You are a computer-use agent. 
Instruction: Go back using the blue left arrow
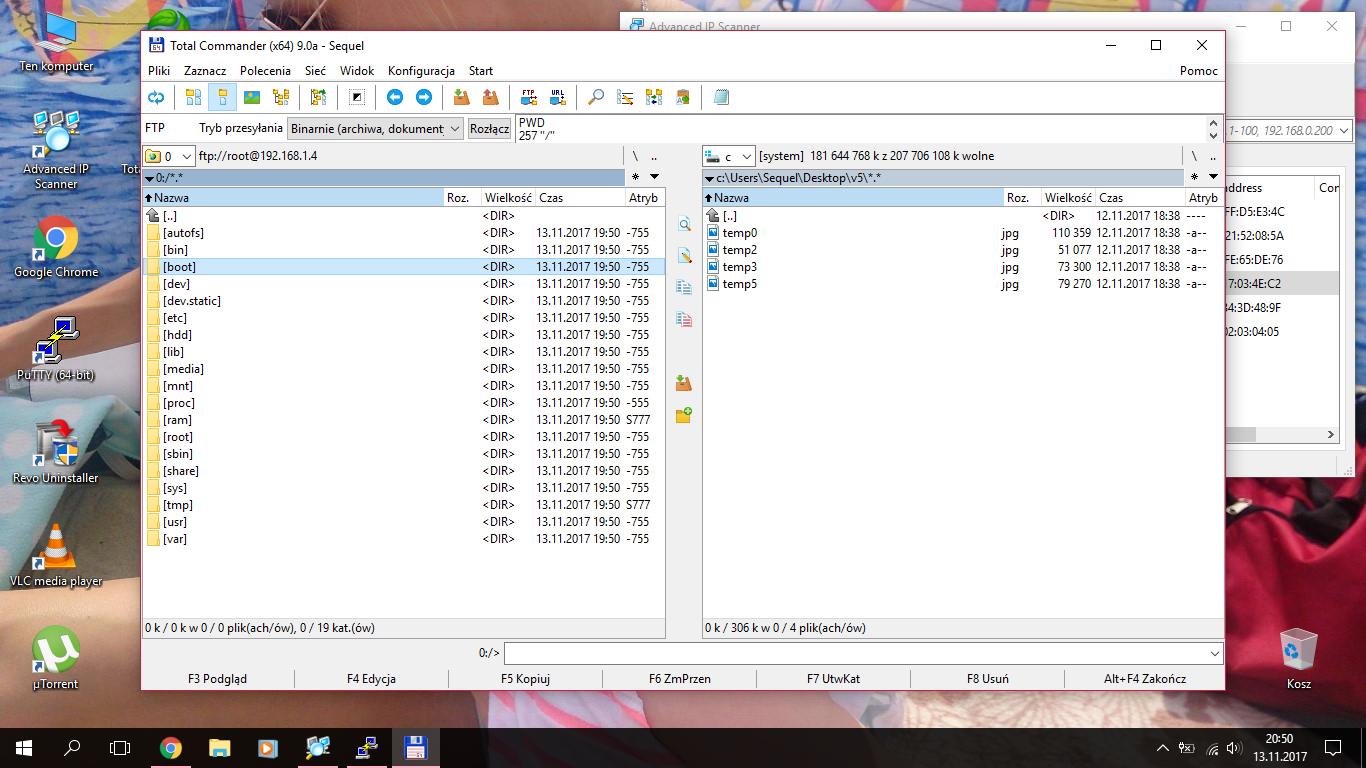tap(395, 97)
